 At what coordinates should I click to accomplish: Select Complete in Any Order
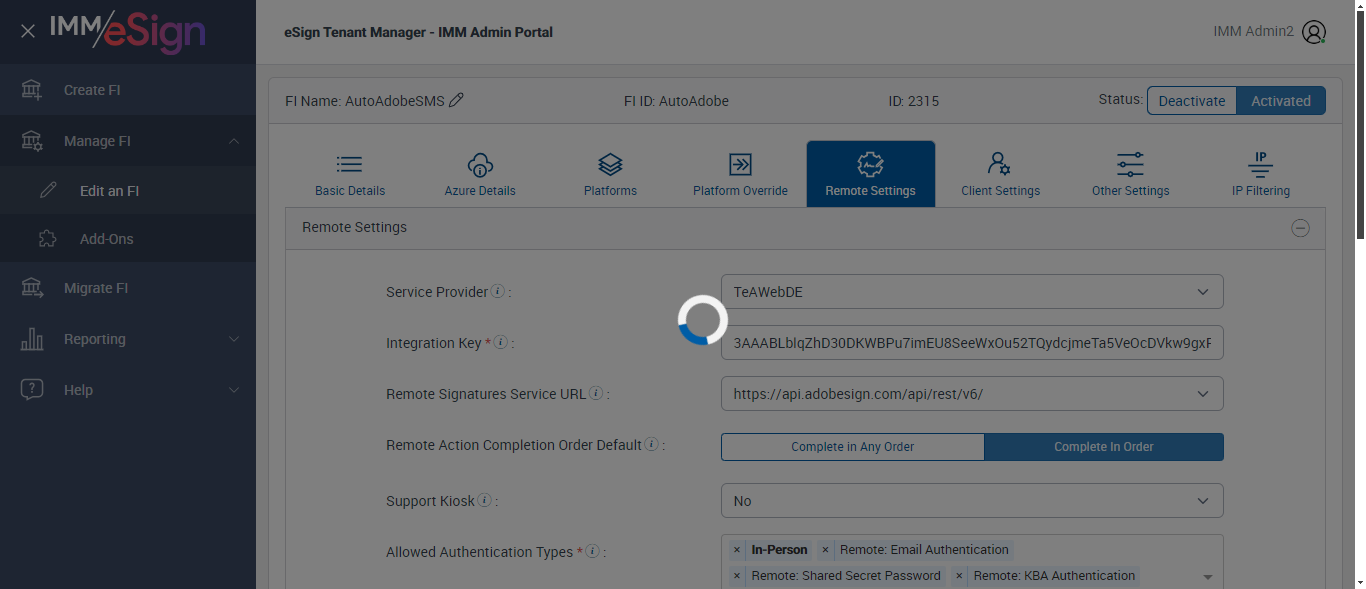coord(853,447)
